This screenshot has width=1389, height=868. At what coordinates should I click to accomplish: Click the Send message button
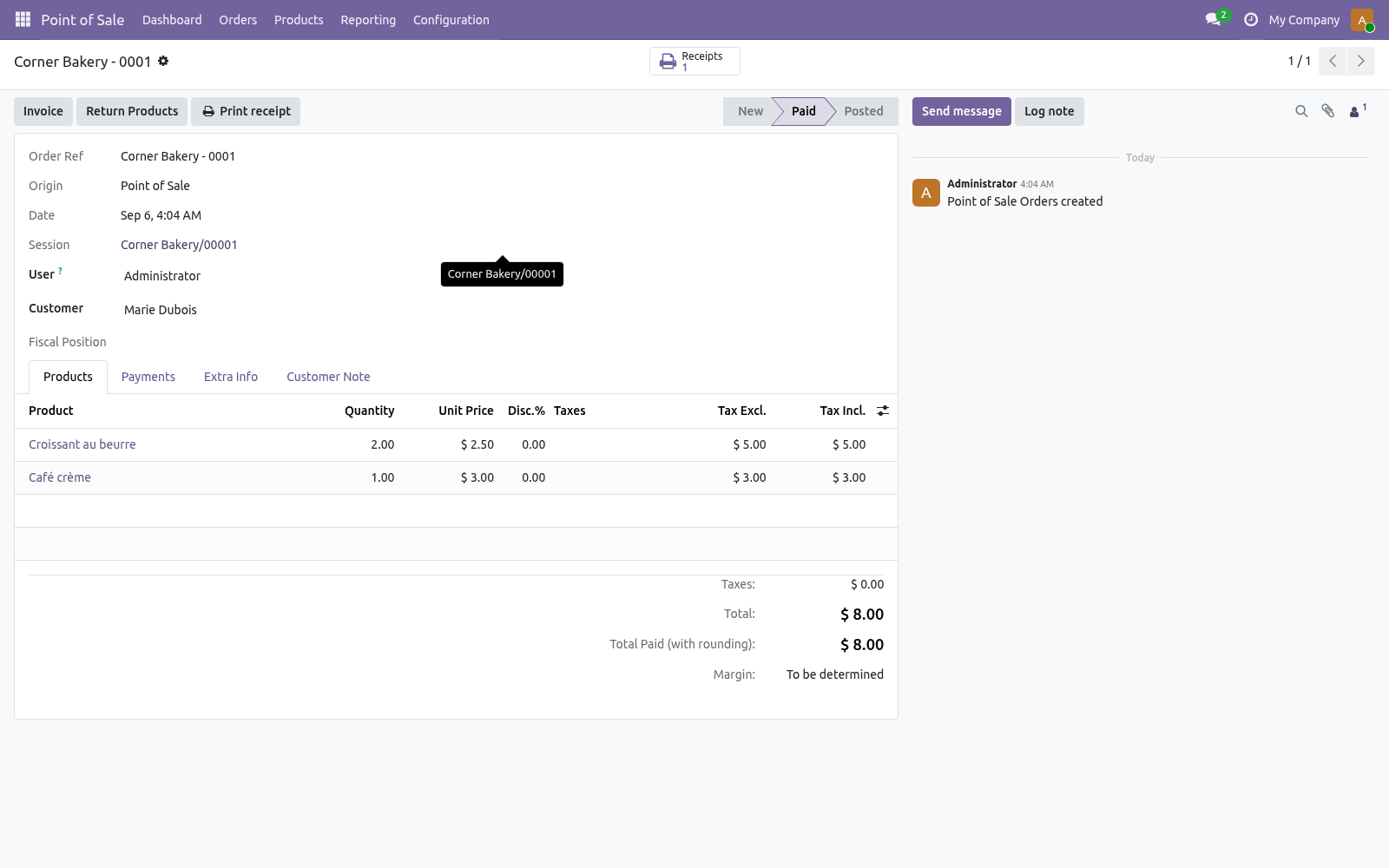pos(962,111)
